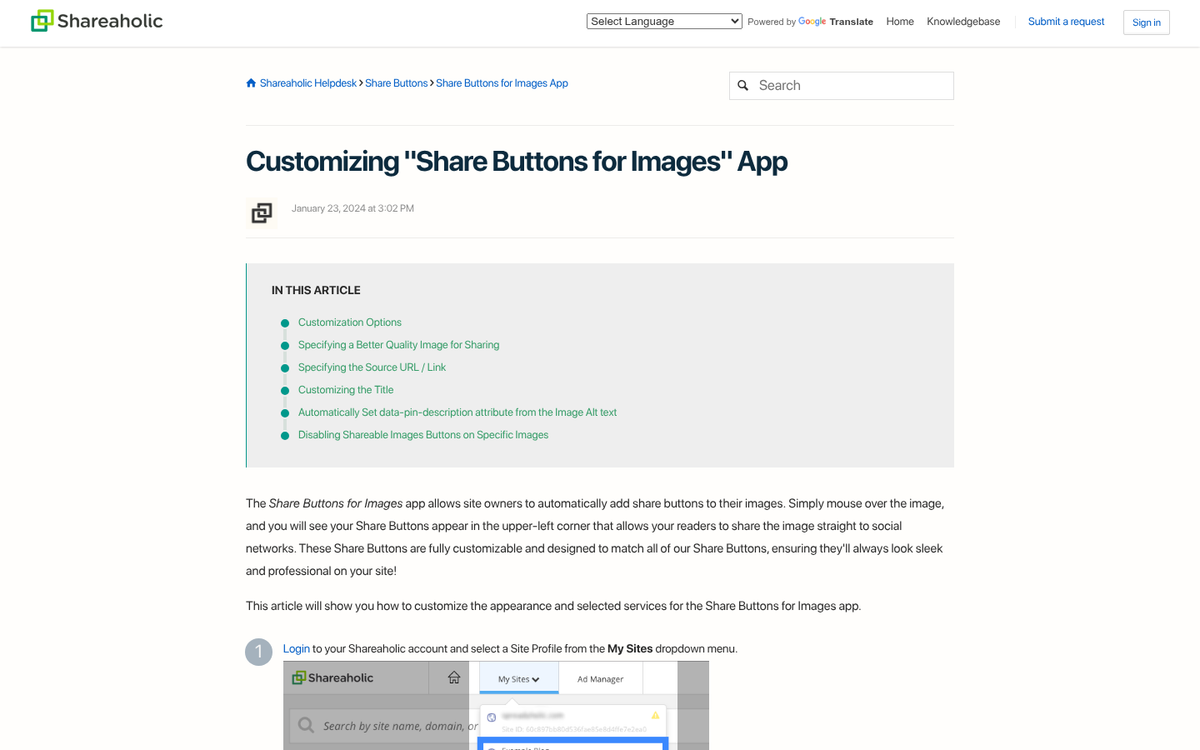Select the Knowledgebase menu item

[962, 21]
